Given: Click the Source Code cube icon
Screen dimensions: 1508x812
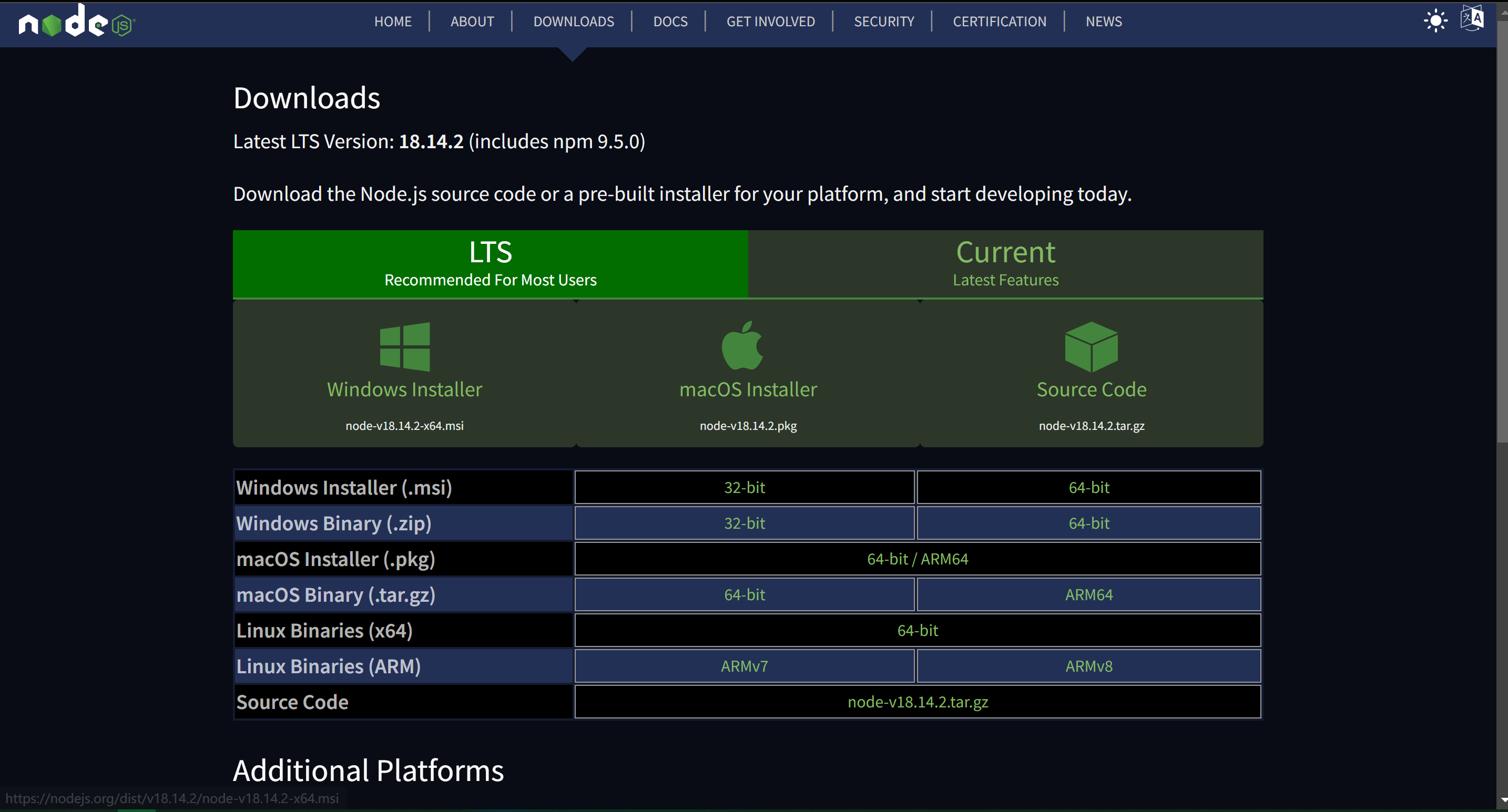Looking at the screenshot, I should [x=1091, y=346].
